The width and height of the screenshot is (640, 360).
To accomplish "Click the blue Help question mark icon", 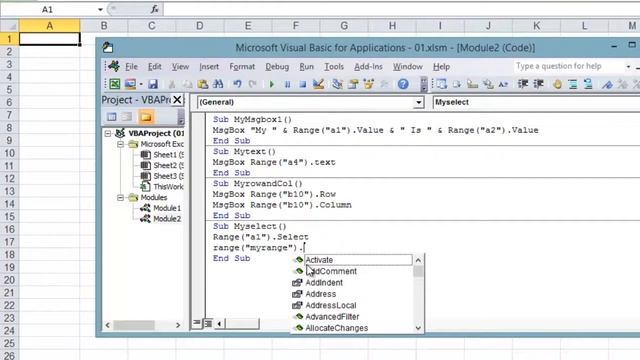I will coord(403,84).
